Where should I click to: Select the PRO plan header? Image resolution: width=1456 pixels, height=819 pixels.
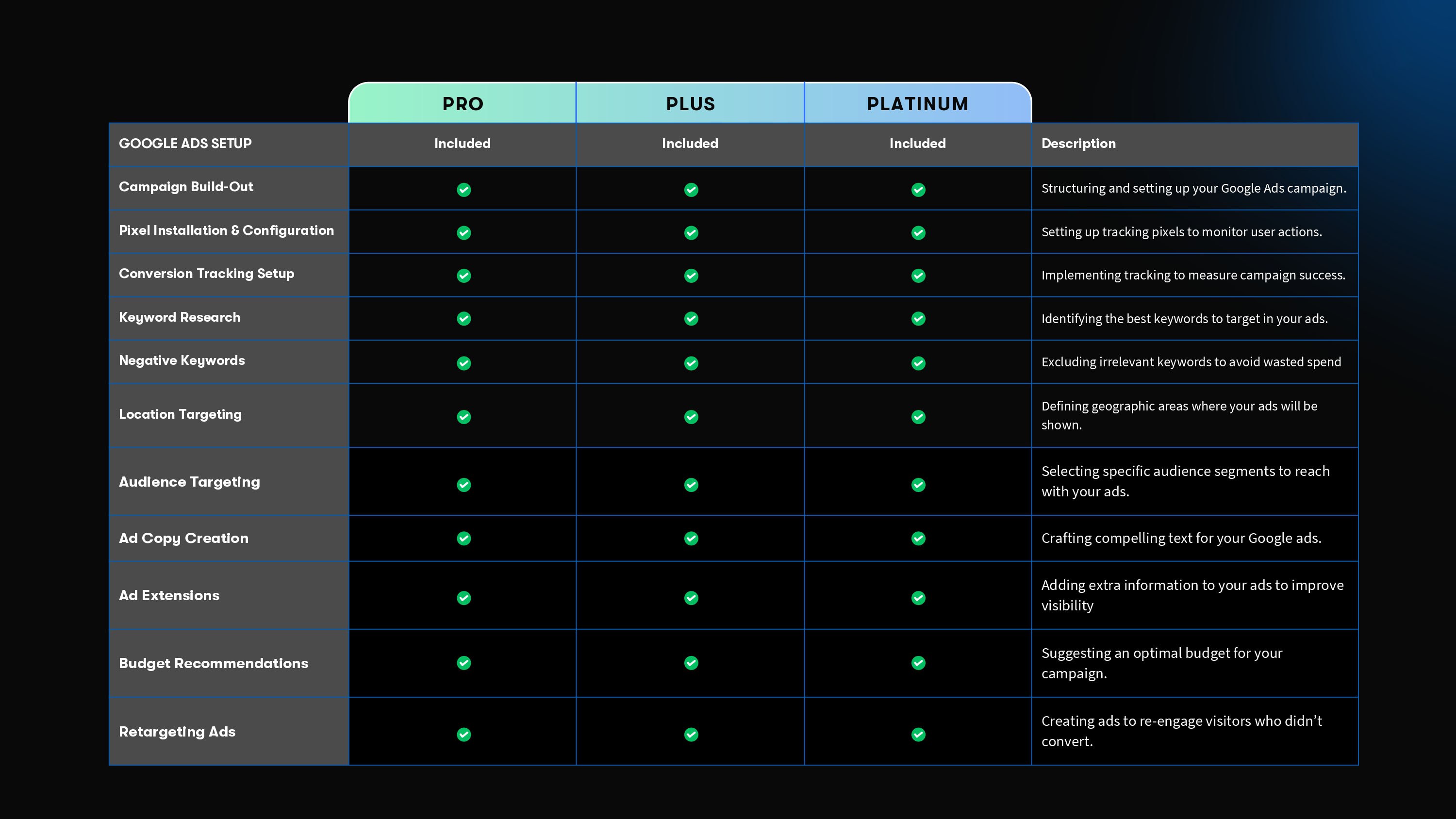click(463, 104)
